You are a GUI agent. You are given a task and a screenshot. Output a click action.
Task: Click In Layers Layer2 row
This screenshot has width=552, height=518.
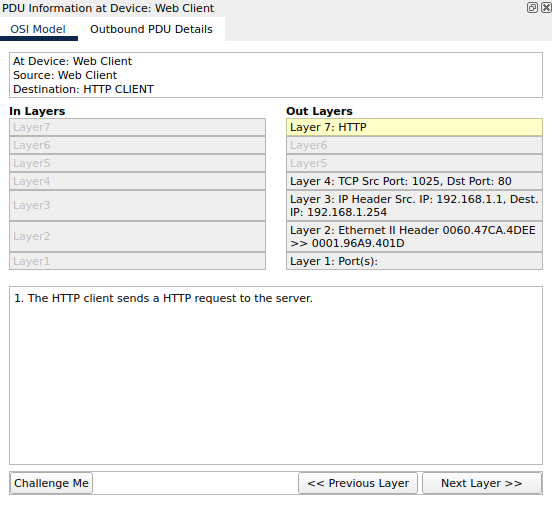point(137,237)
